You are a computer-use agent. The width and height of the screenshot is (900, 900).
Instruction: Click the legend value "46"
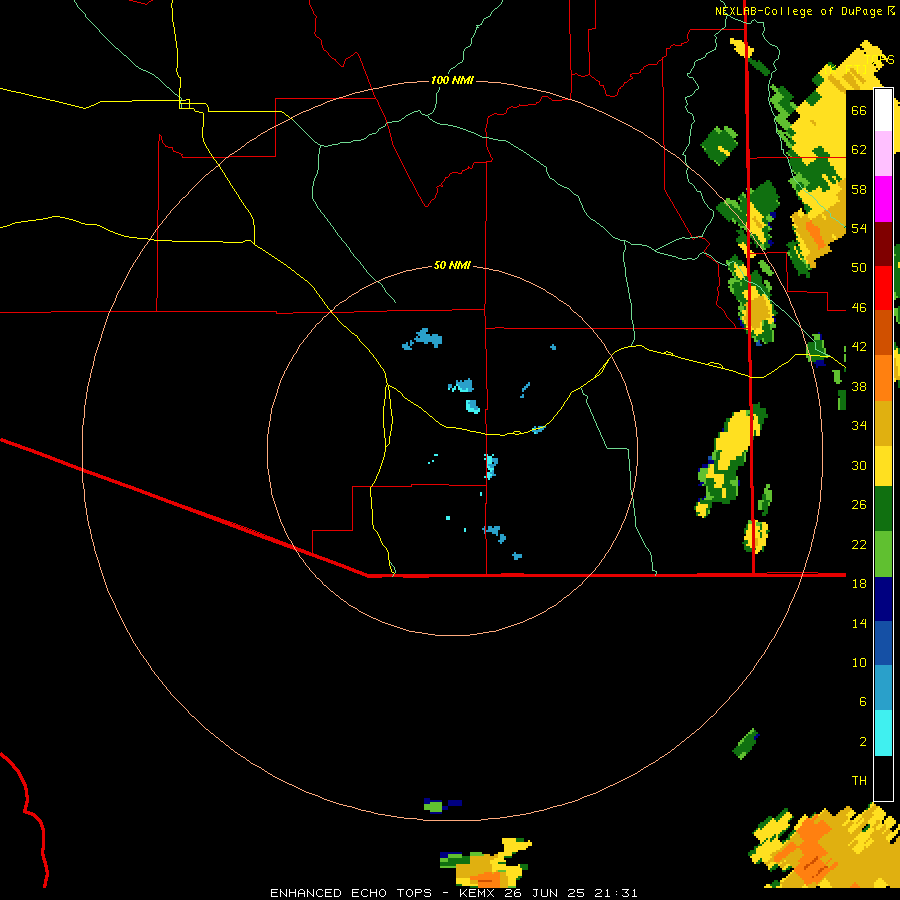point(859,308)
